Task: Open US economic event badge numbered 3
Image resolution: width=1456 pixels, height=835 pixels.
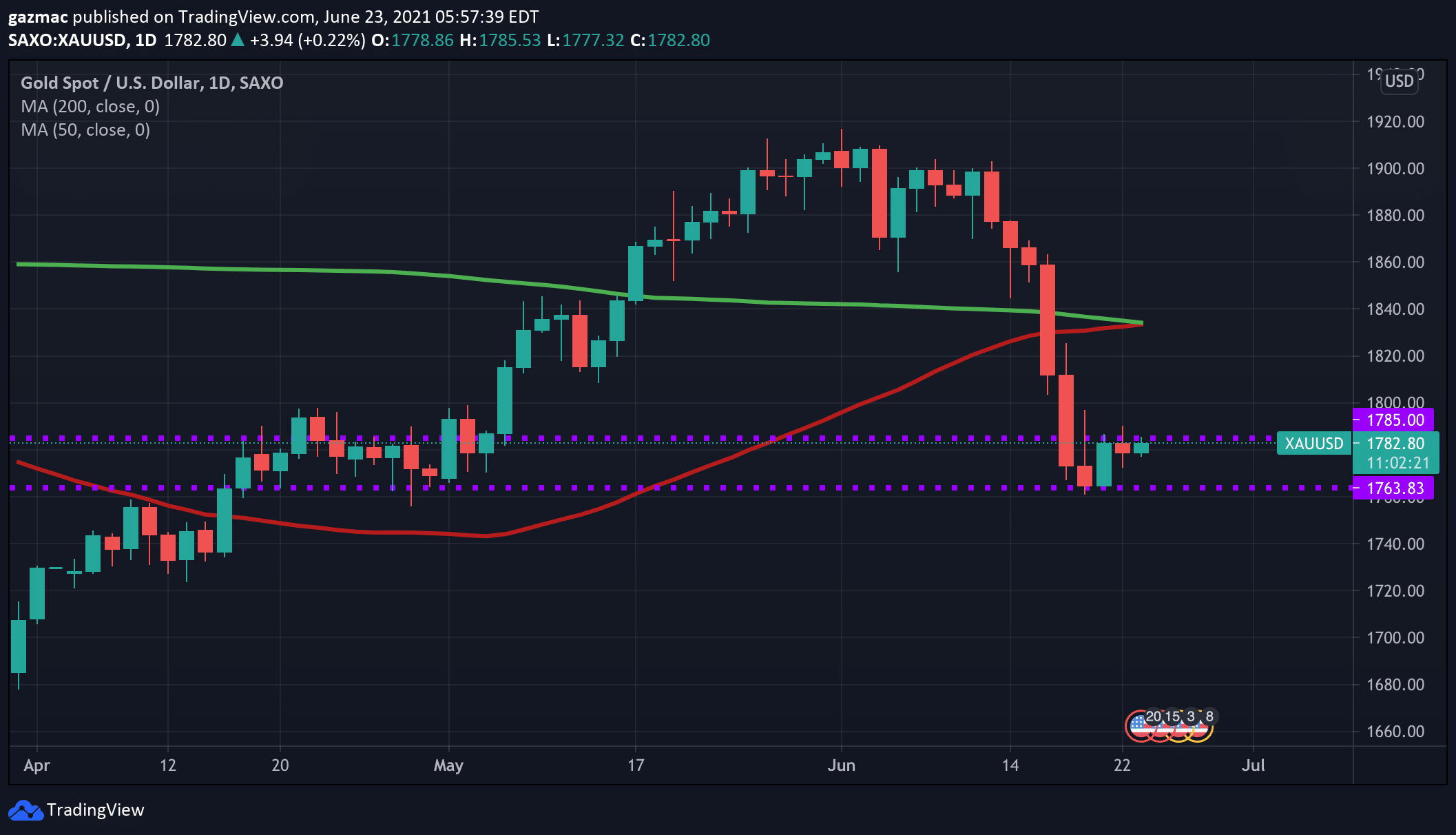Action: point(1179,726)
